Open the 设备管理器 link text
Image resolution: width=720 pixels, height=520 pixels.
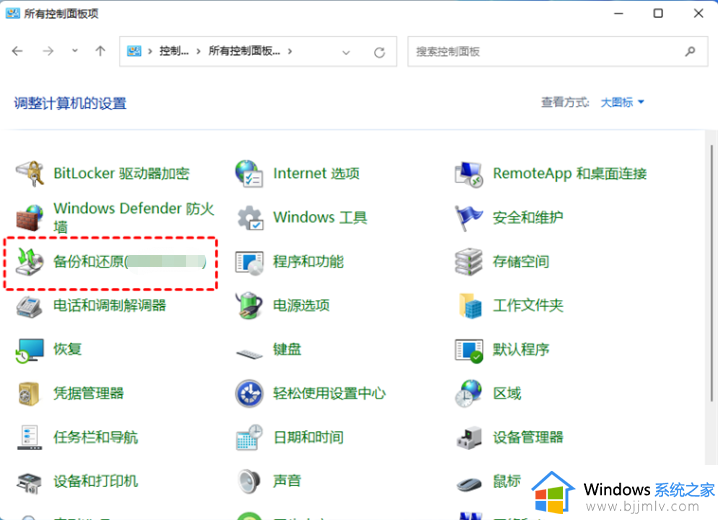tap(528, 437)
